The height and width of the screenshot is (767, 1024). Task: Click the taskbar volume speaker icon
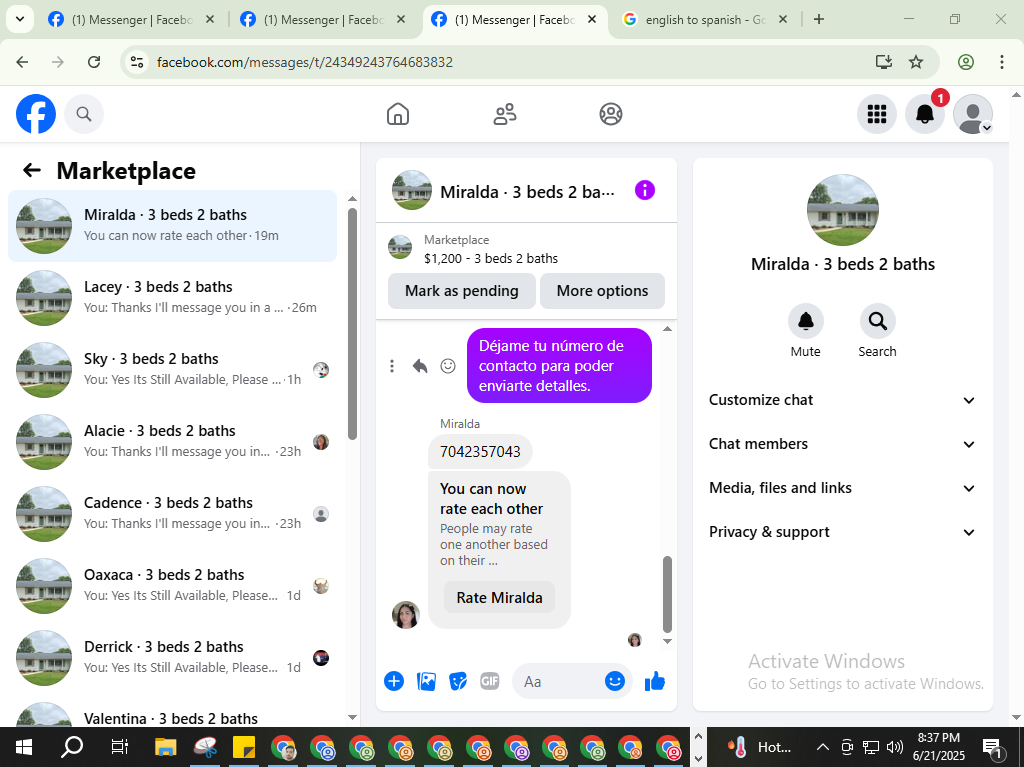pos(895,747)
